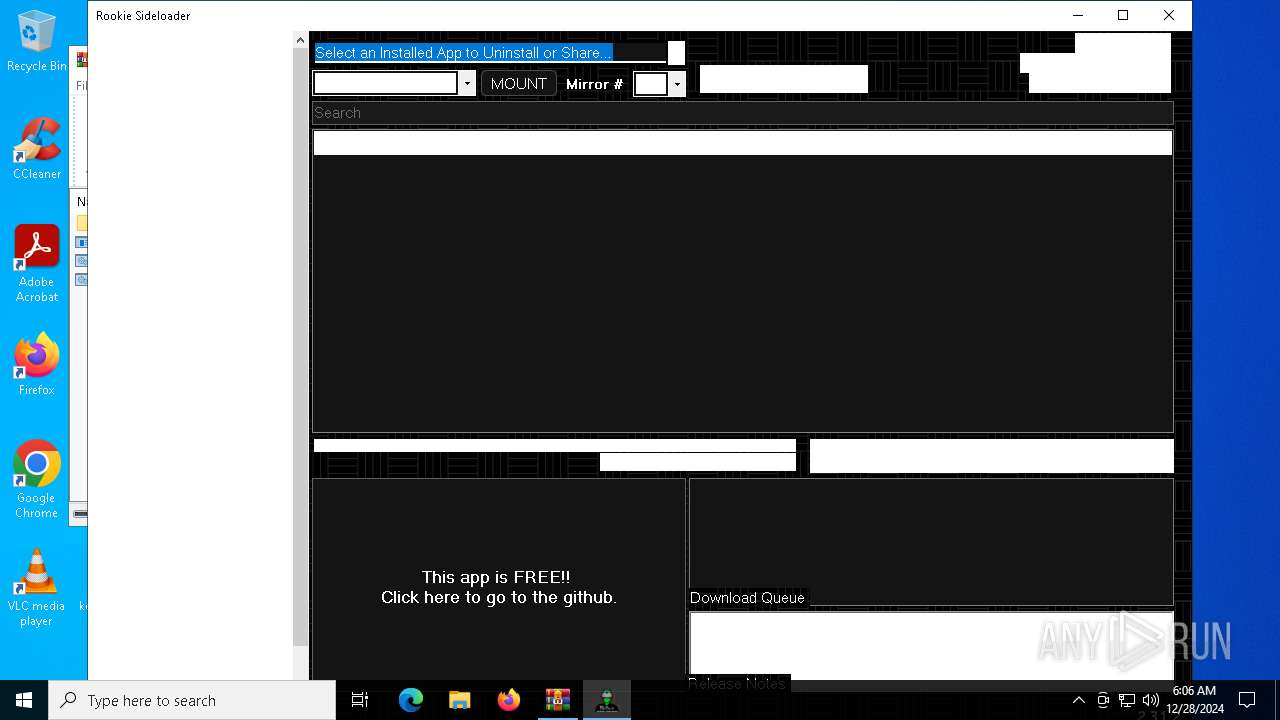Show hidden system tray icons
This screenshot has width=1280, height=720.
[1078, 700]
